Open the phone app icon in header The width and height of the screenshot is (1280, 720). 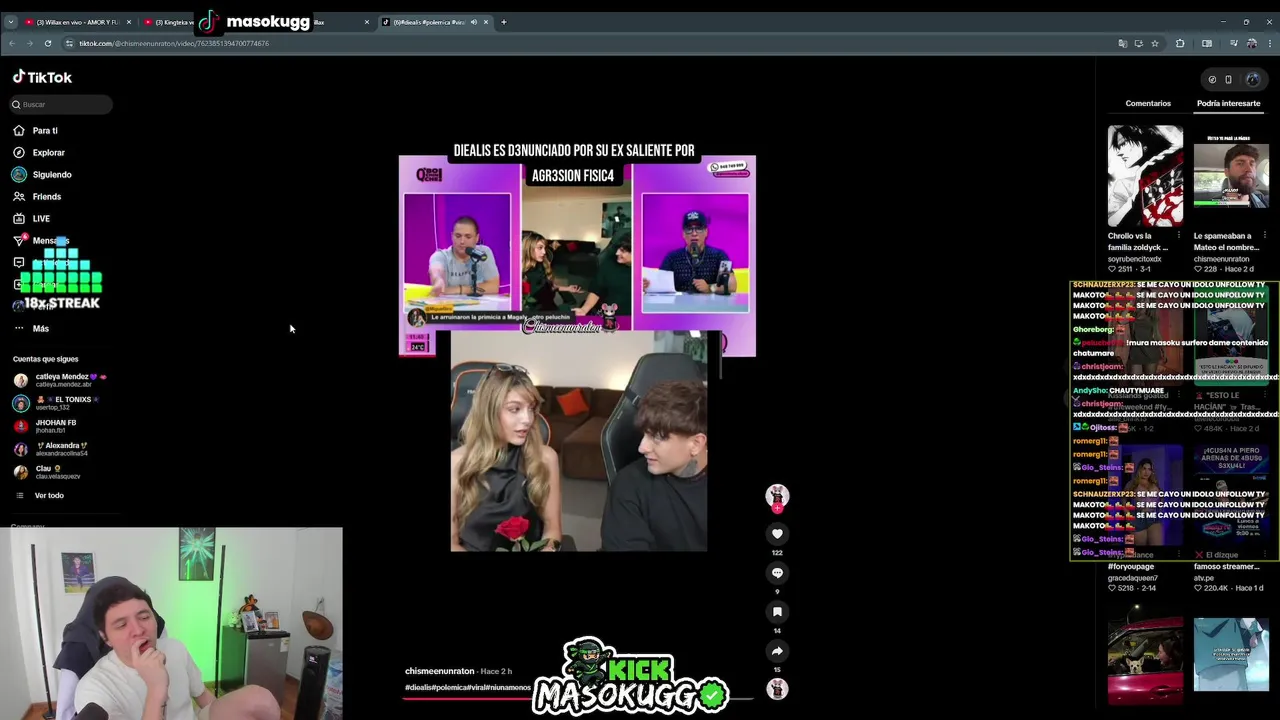click(1228, 80)
